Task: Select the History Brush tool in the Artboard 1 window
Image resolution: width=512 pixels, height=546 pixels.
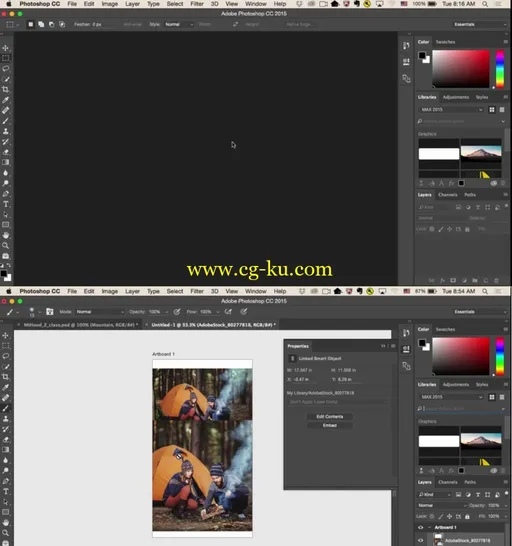Action: pyautogui.click(x=6, y=429)
